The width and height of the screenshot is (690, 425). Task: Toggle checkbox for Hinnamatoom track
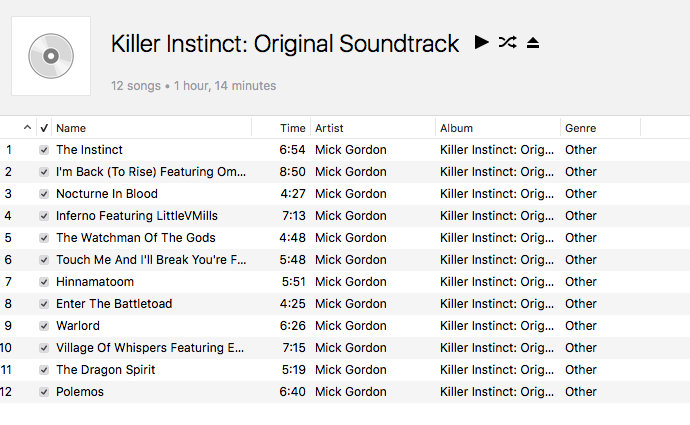pyautogui.click(x=44, y=282)
